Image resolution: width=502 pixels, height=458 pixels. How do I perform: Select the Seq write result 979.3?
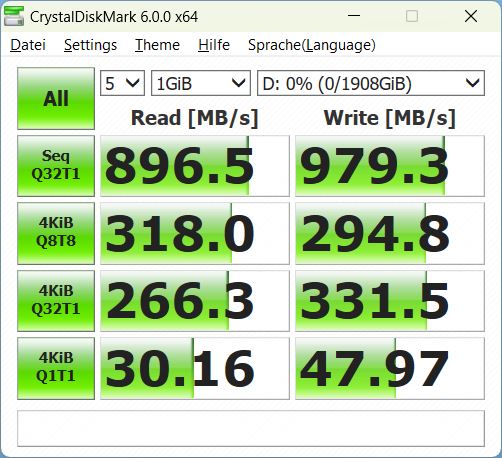coord(390,166)
